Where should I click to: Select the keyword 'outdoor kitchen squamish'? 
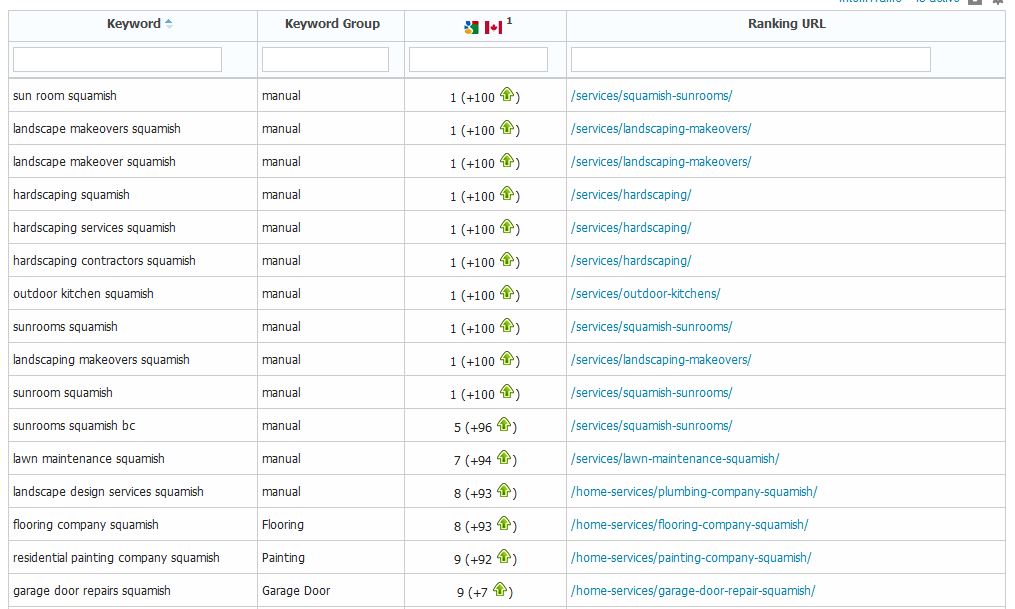[83, 294]
